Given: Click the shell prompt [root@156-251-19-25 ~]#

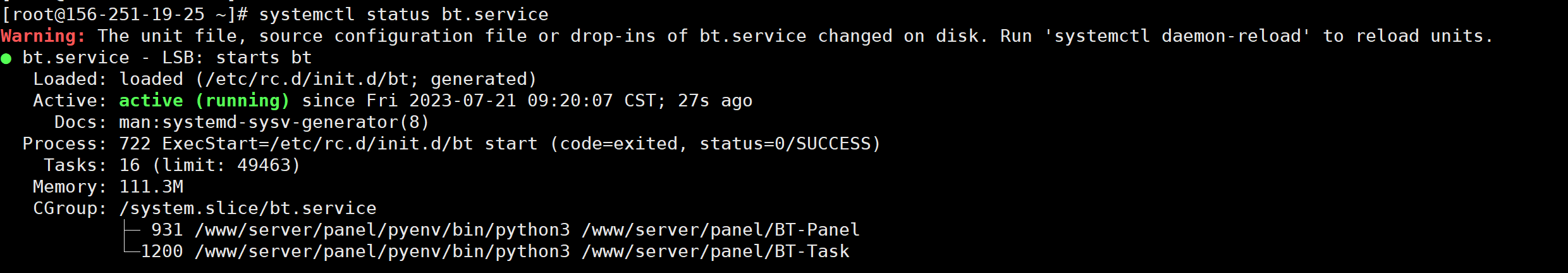Looking at the screenshot, I should pyautogui.click(x=125, y=15).
